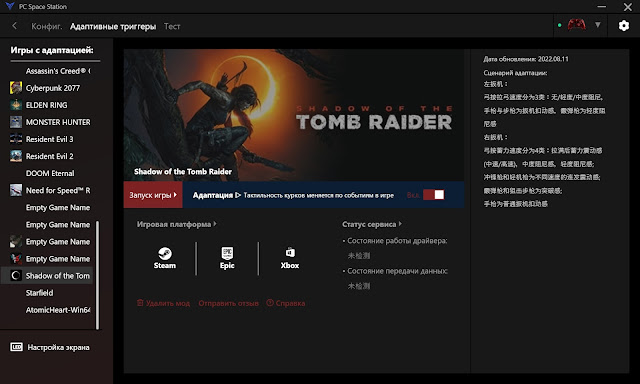640x384 pixels.
Task: Select Cyberpunk 2077 game name
Action: click(53, 88)
